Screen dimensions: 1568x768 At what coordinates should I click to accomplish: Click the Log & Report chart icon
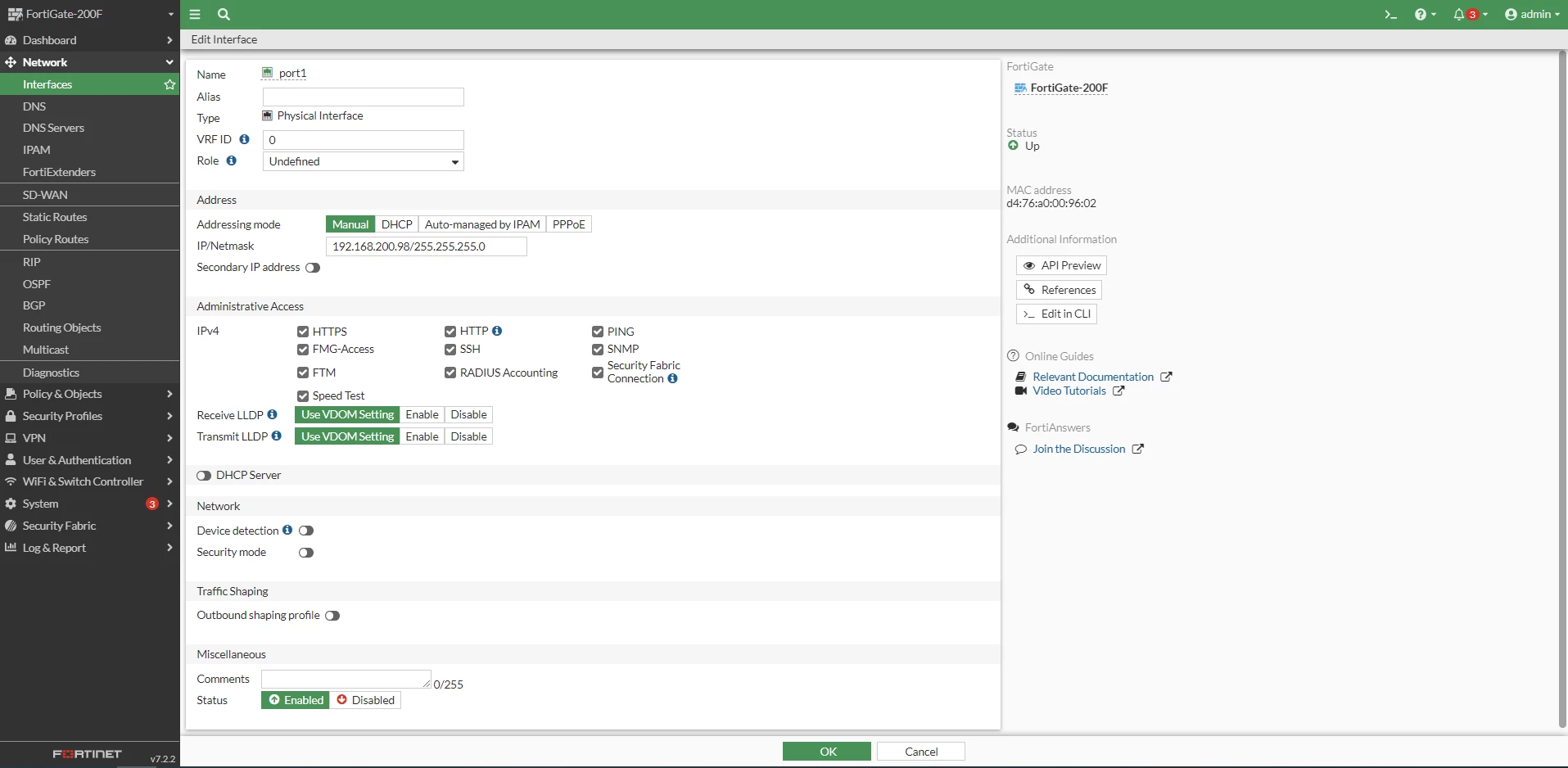pos(11,547)
